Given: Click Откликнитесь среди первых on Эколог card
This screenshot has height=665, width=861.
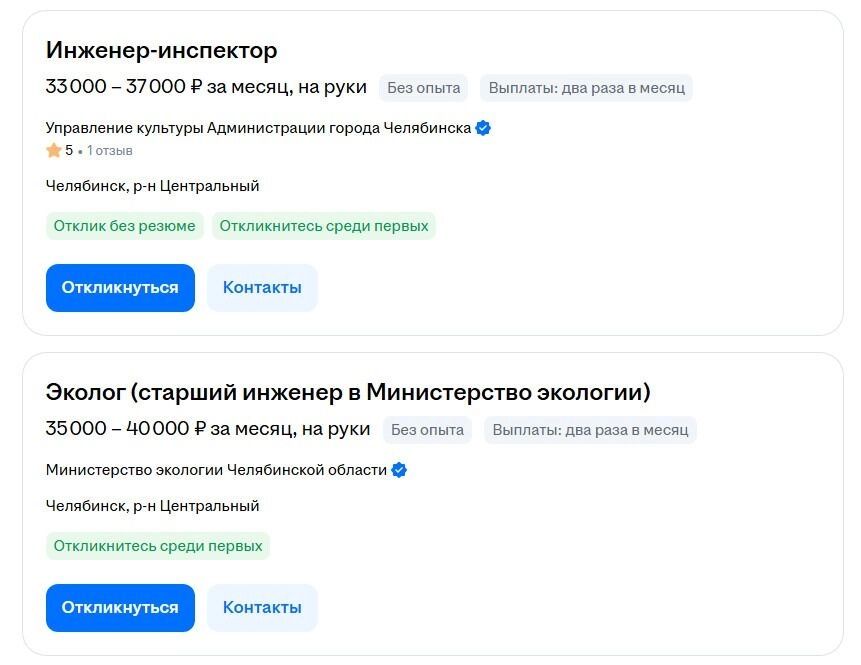Looking at the screenshot, I should tap(158, 546).
